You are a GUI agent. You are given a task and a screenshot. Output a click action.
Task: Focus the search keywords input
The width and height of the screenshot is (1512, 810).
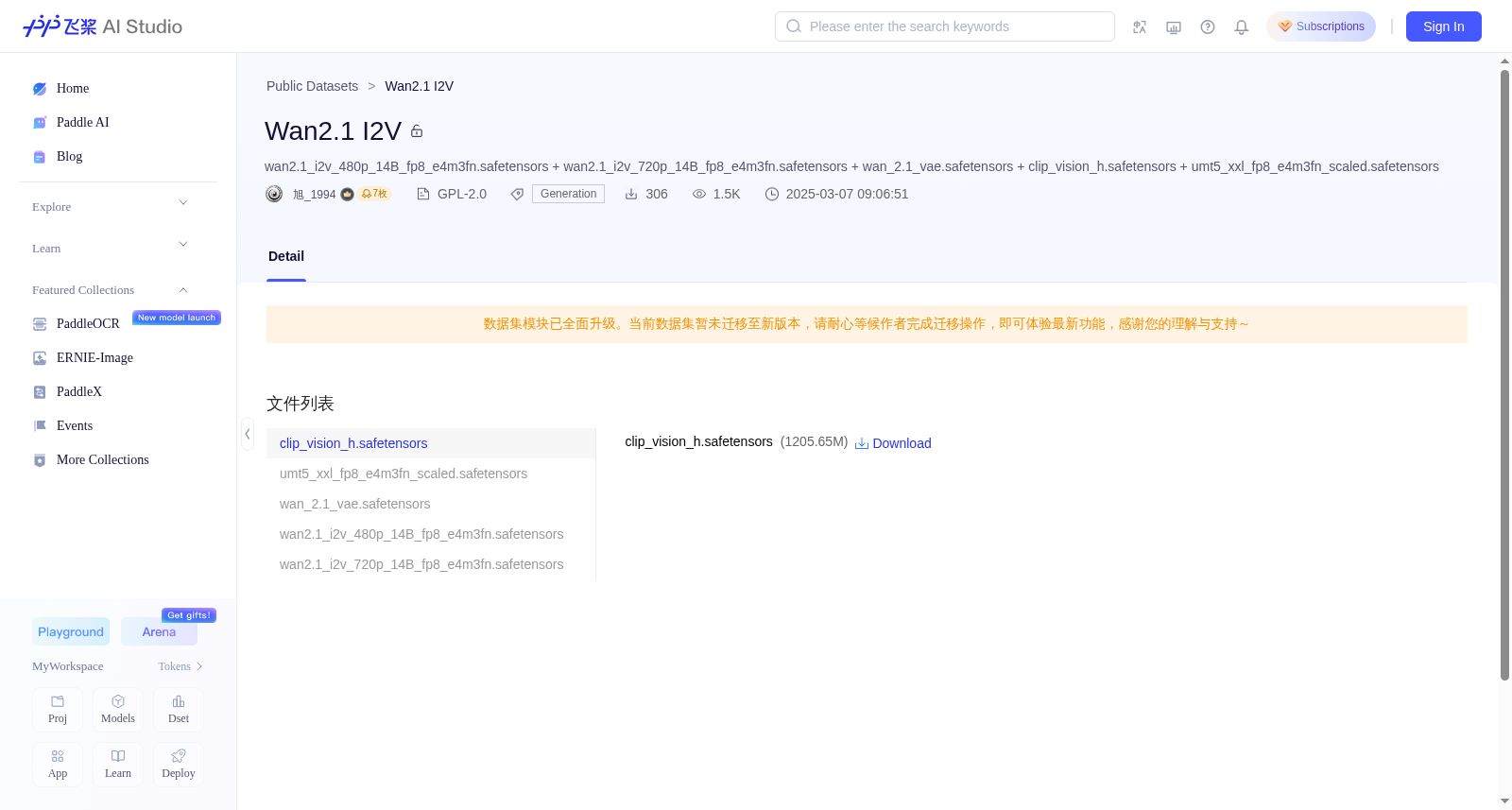tap(945, 26)
